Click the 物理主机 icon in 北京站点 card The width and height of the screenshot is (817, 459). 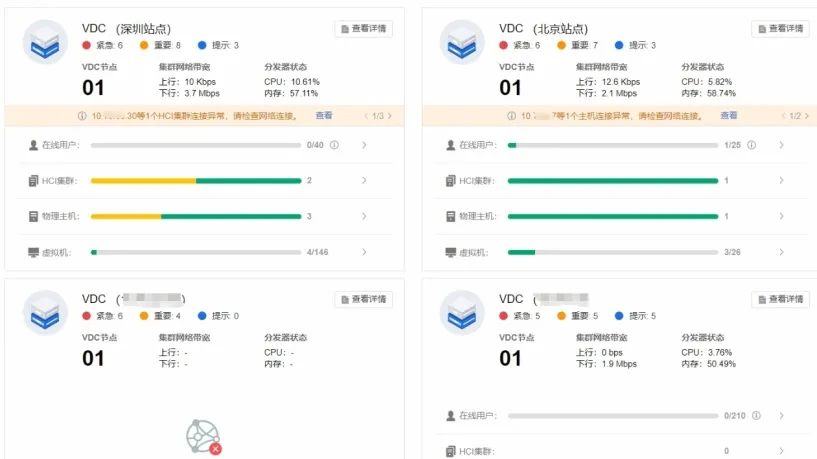(x=452, y=216)
